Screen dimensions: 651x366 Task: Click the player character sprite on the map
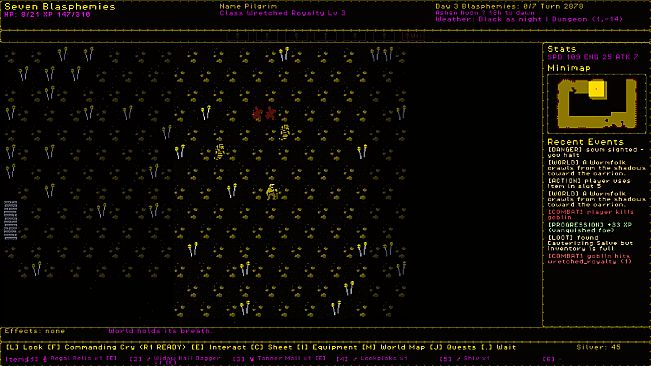[x=272, y=192]
